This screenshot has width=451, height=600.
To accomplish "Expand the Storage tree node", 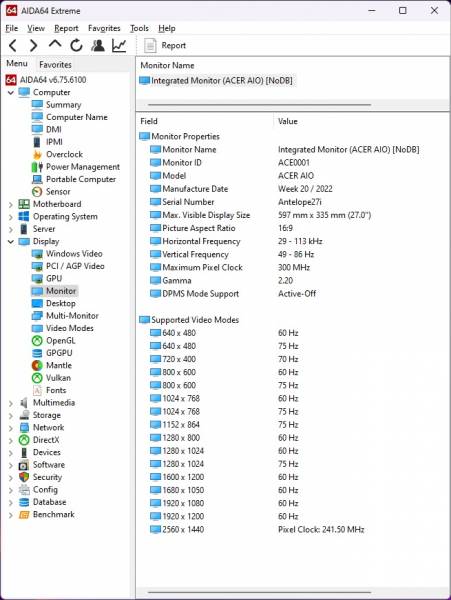I will [x=11, y=416].
